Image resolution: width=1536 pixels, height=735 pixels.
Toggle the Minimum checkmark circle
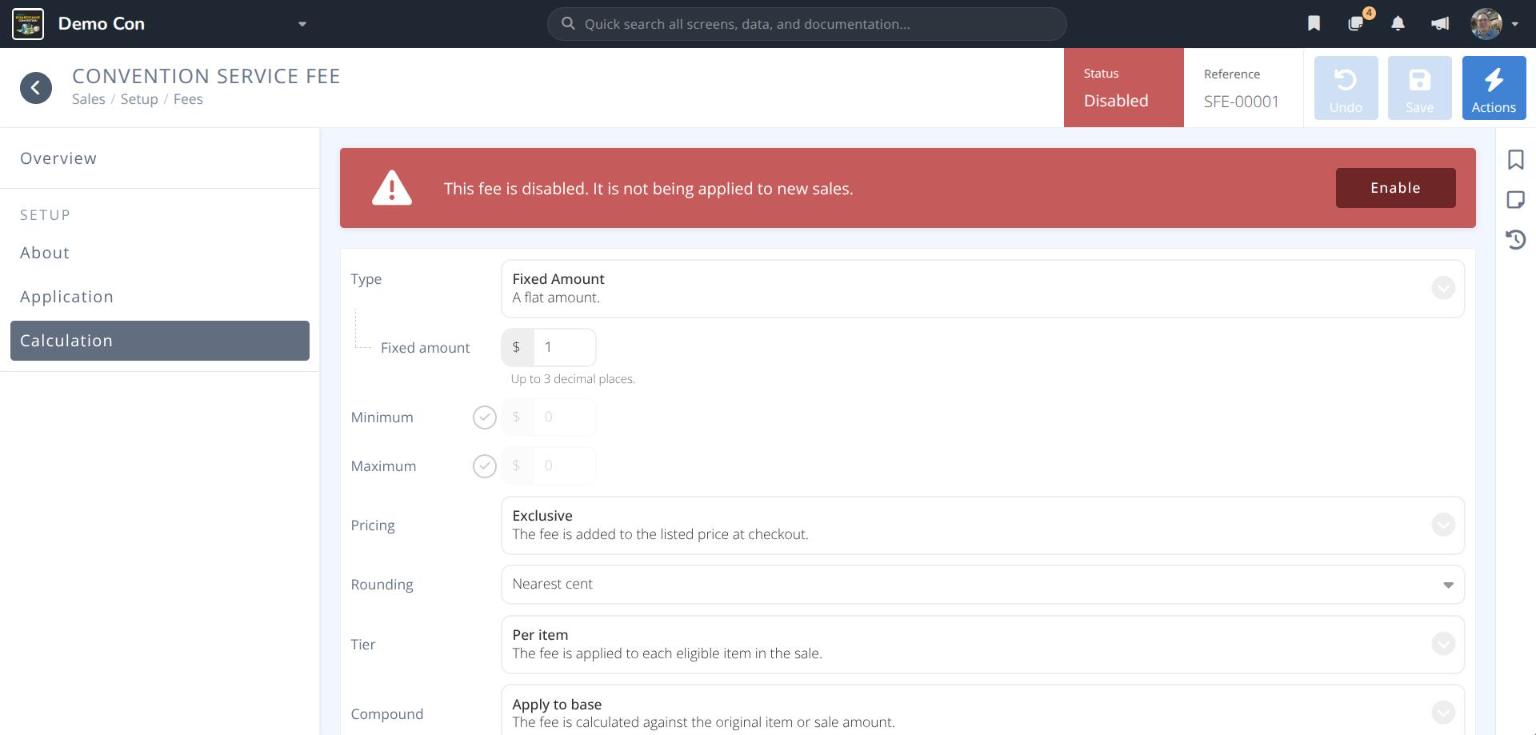click(x=485, y=417)
